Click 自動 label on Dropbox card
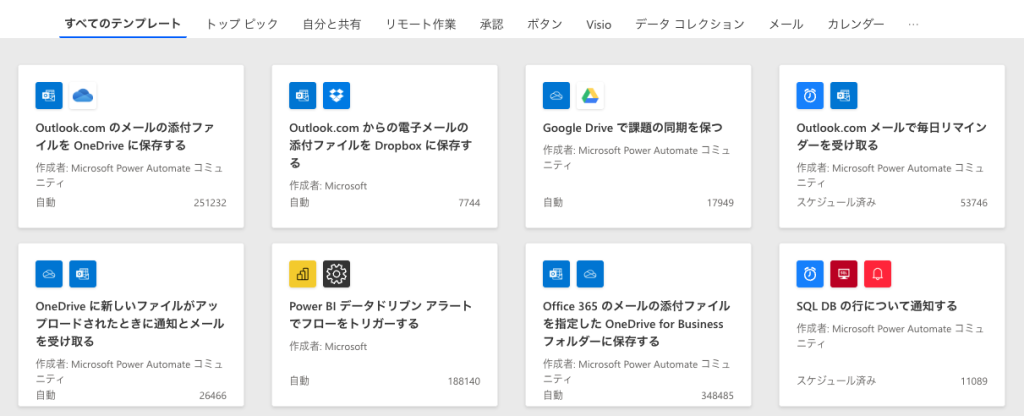This screenshot has height=416, width=1024. 299,202
